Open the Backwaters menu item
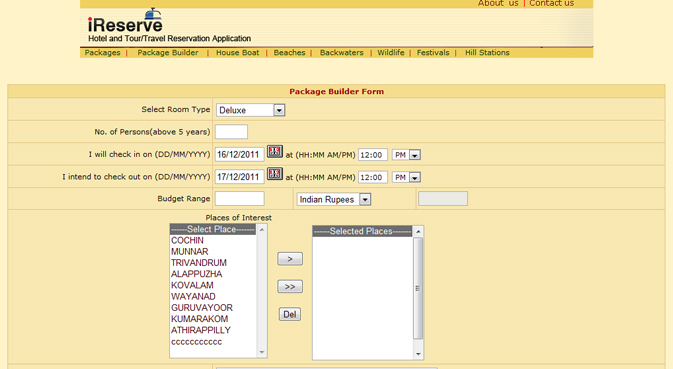This screenshot has height=369, width=673. pos(342,52)
